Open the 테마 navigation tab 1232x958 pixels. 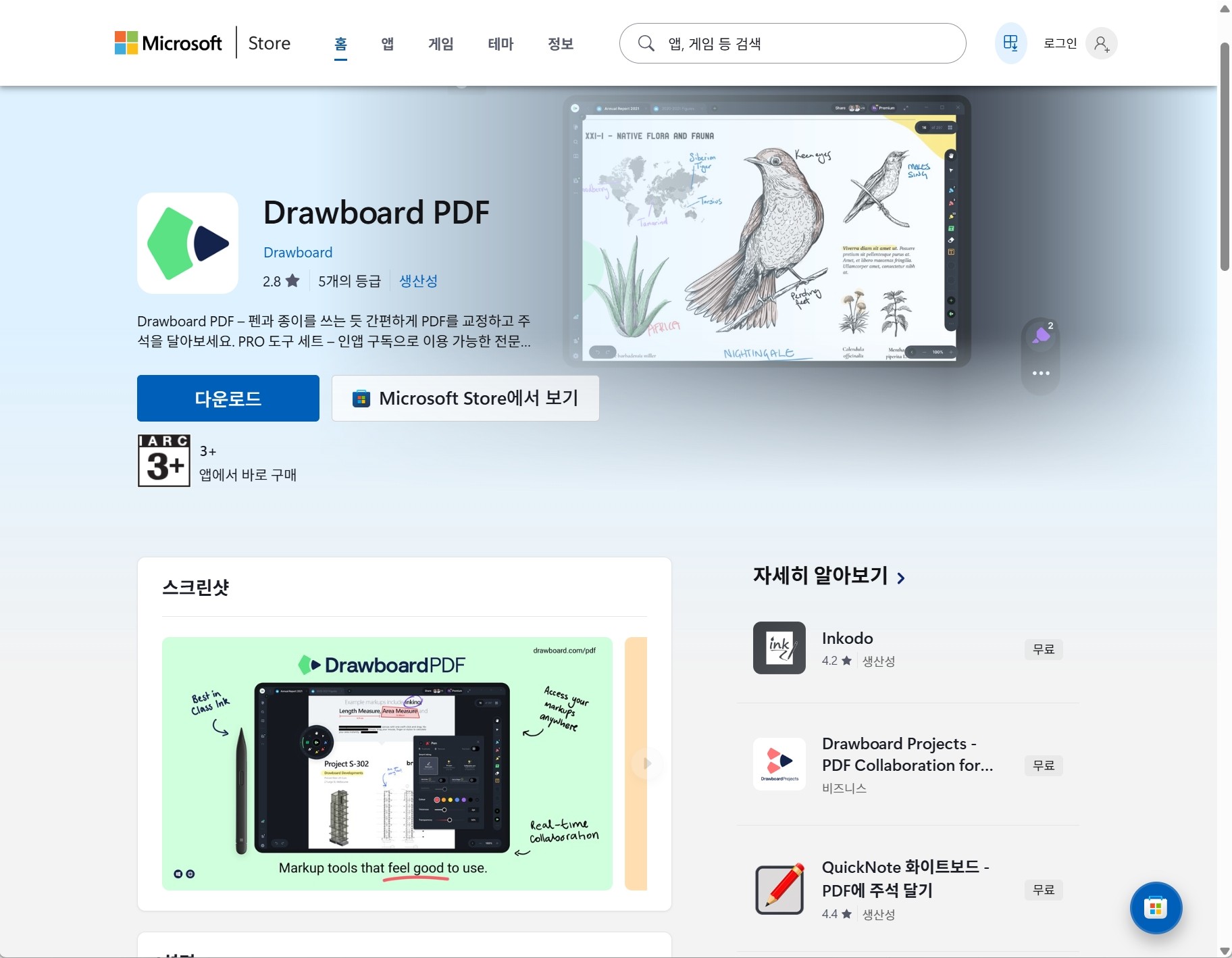(500, 44)
